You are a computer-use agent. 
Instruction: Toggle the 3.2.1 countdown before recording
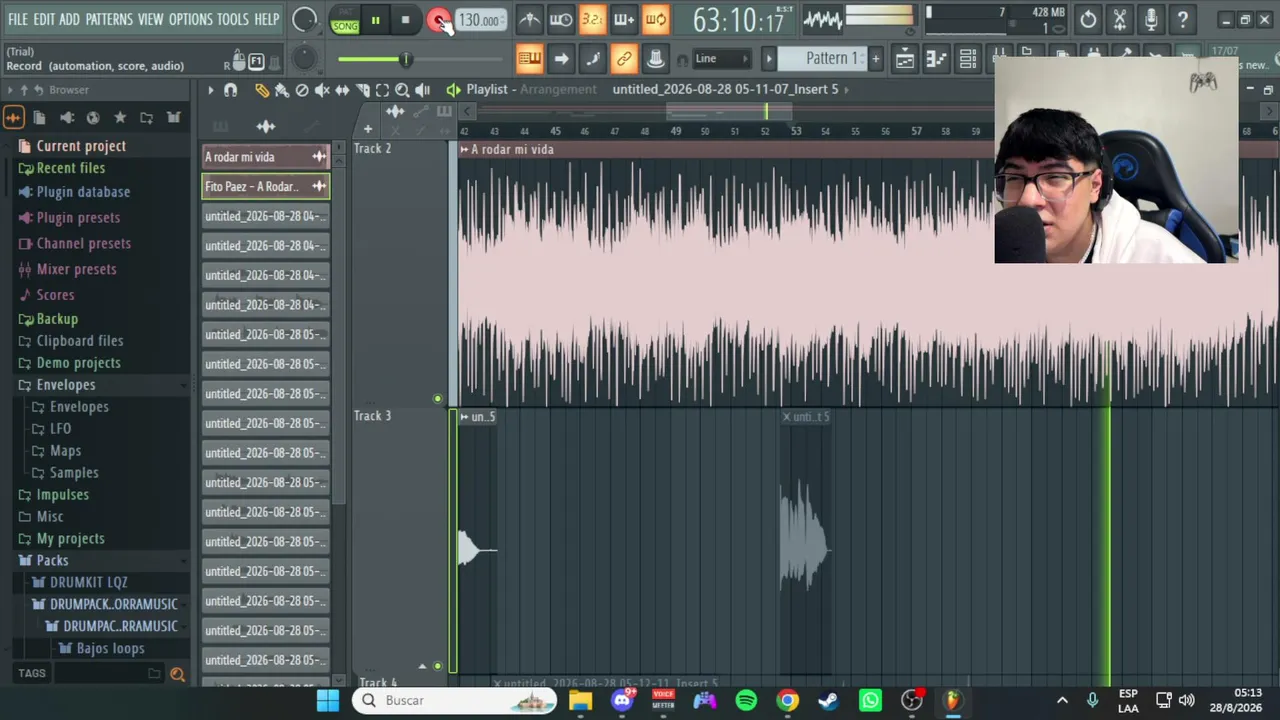592,19
